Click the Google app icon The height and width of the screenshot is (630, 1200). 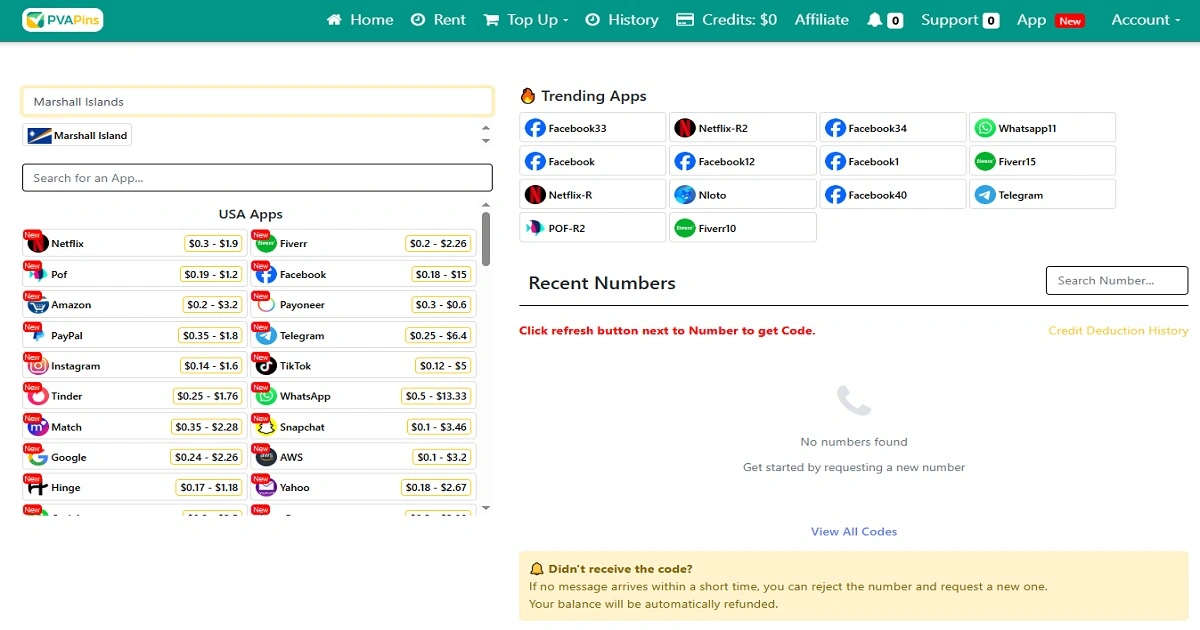coord(38,457)
